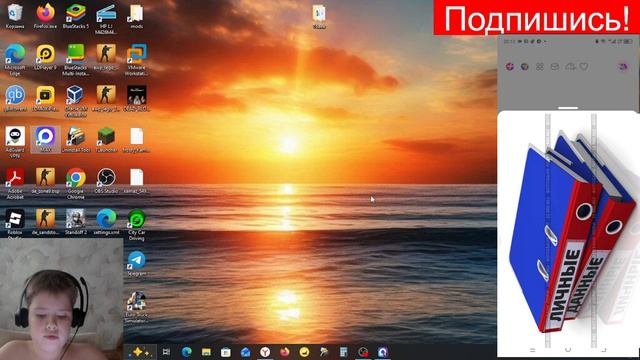
Task: Open Firefox from the taskbar
Action: pyautogui.click(x=284, y=352)
